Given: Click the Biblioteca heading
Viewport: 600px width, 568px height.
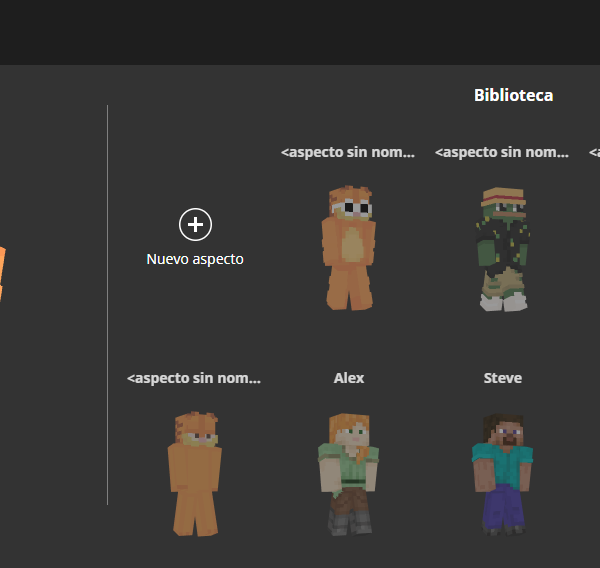Looking at the screenshot, I should [514, 95].
